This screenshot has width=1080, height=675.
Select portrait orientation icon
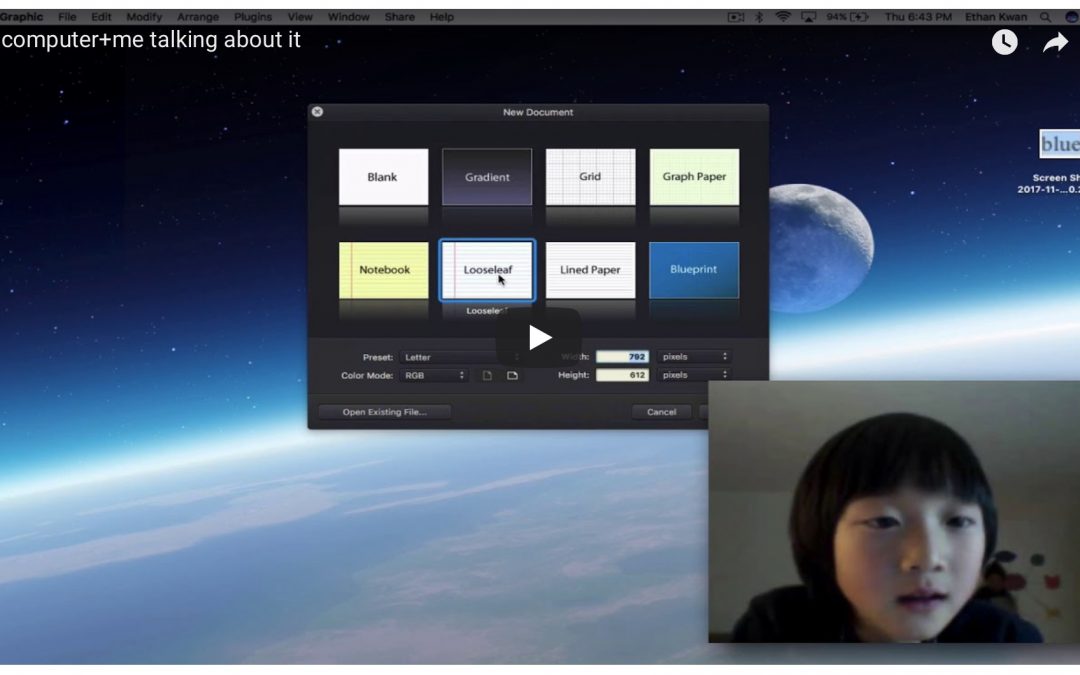click(487, 375)
